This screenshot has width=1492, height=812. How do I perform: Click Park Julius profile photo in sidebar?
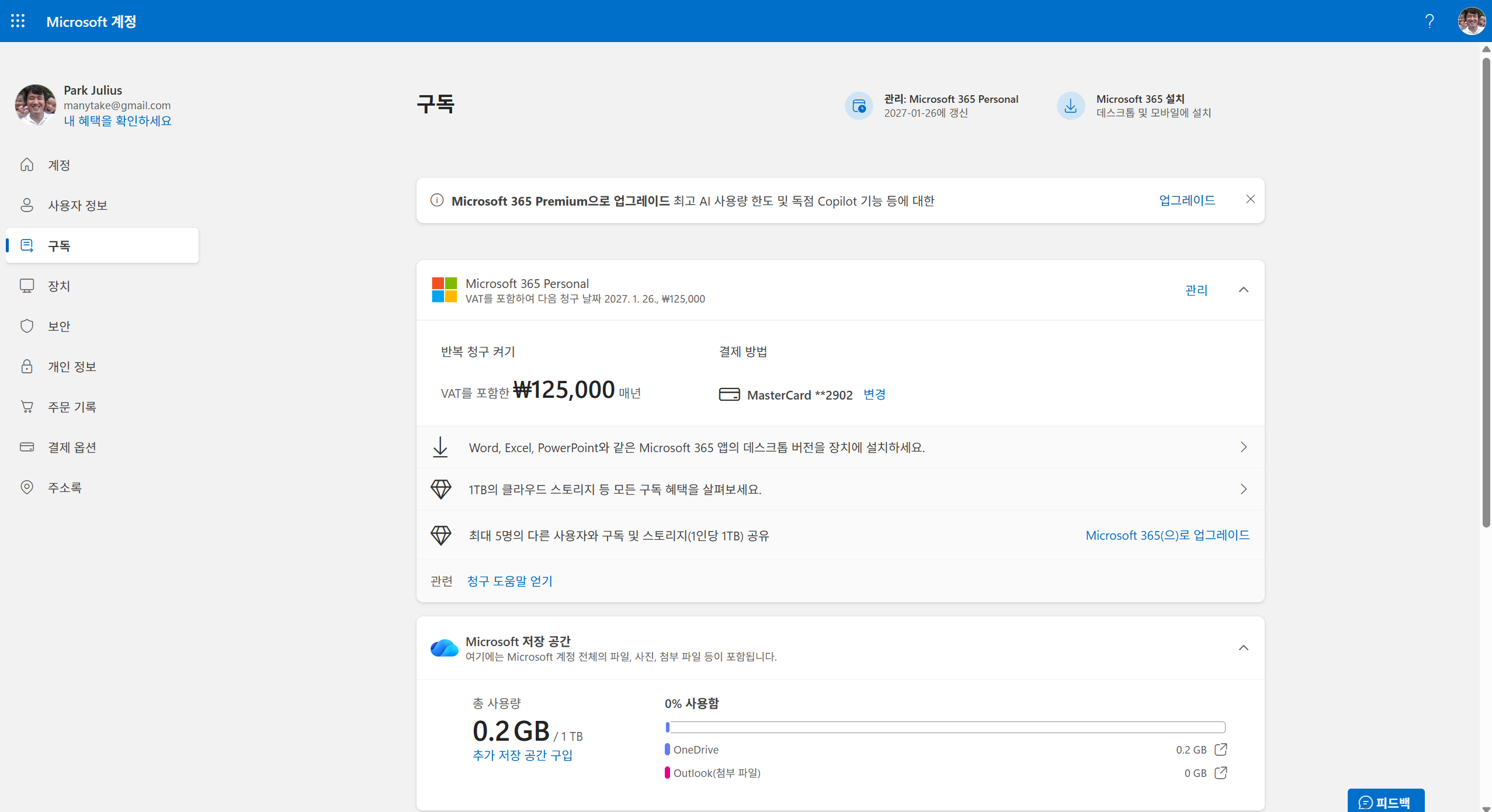pos(35,105)
